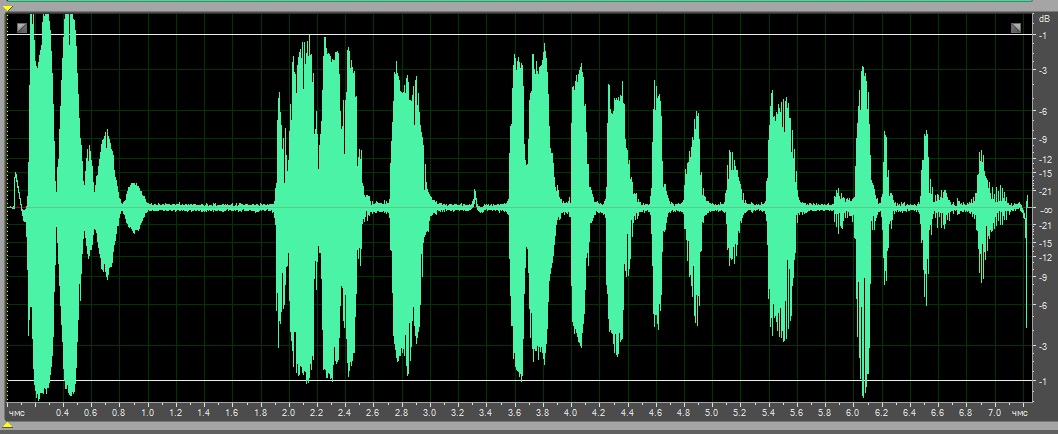Image resolution: width=1058 pixels, height=434 pixels.
Task: Click the silent gap near 1.4 seconds
Action: click(204, 208)
